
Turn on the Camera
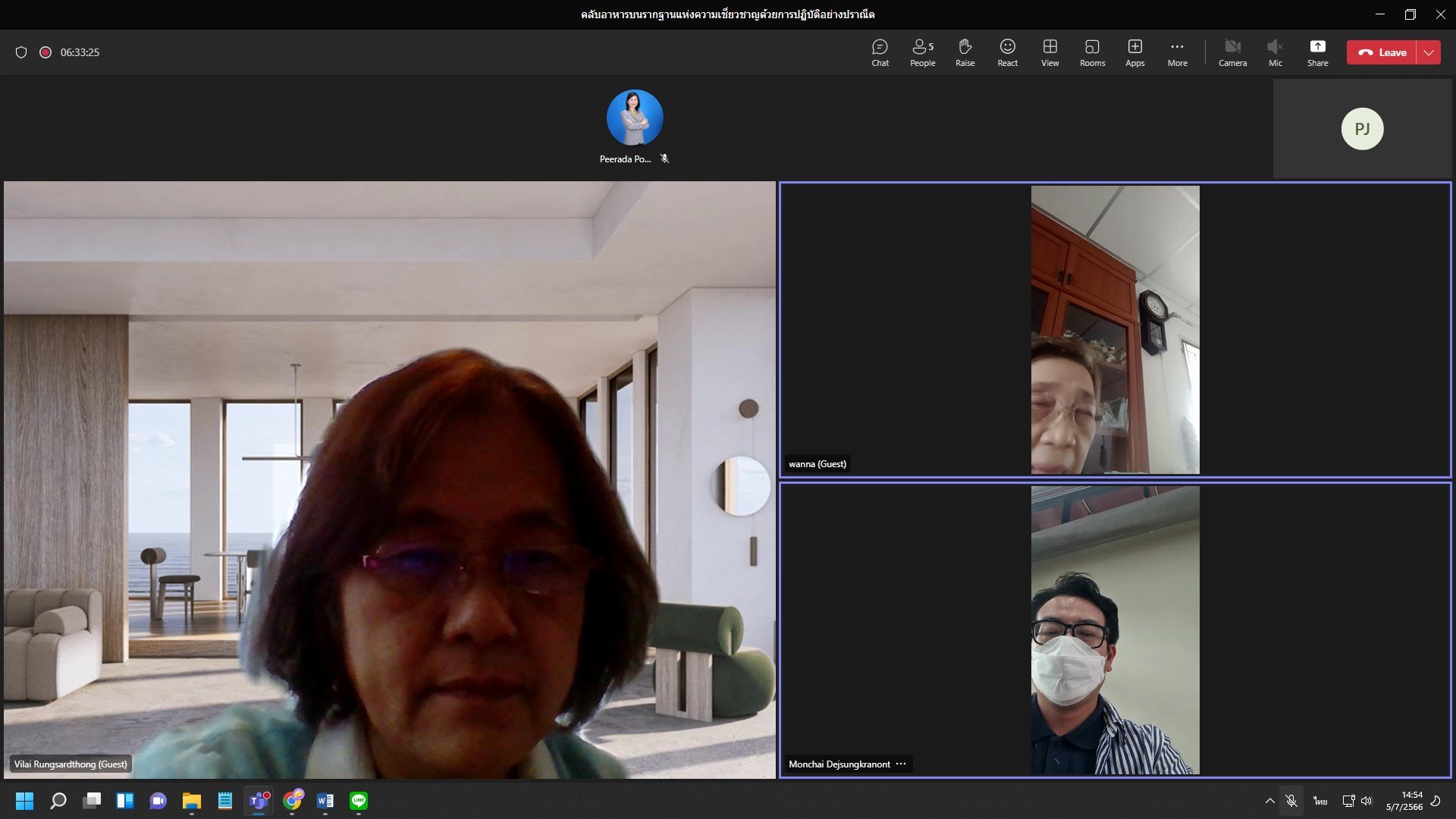1232,52
